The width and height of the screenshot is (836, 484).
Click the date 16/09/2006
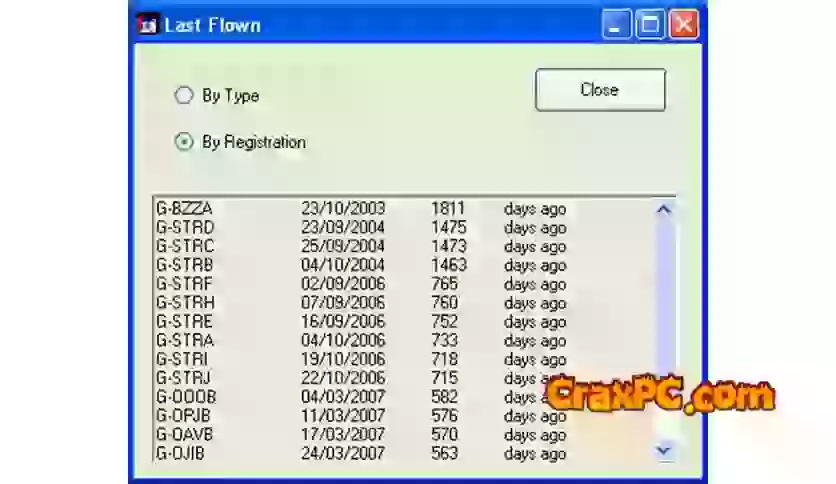(343, 321)
